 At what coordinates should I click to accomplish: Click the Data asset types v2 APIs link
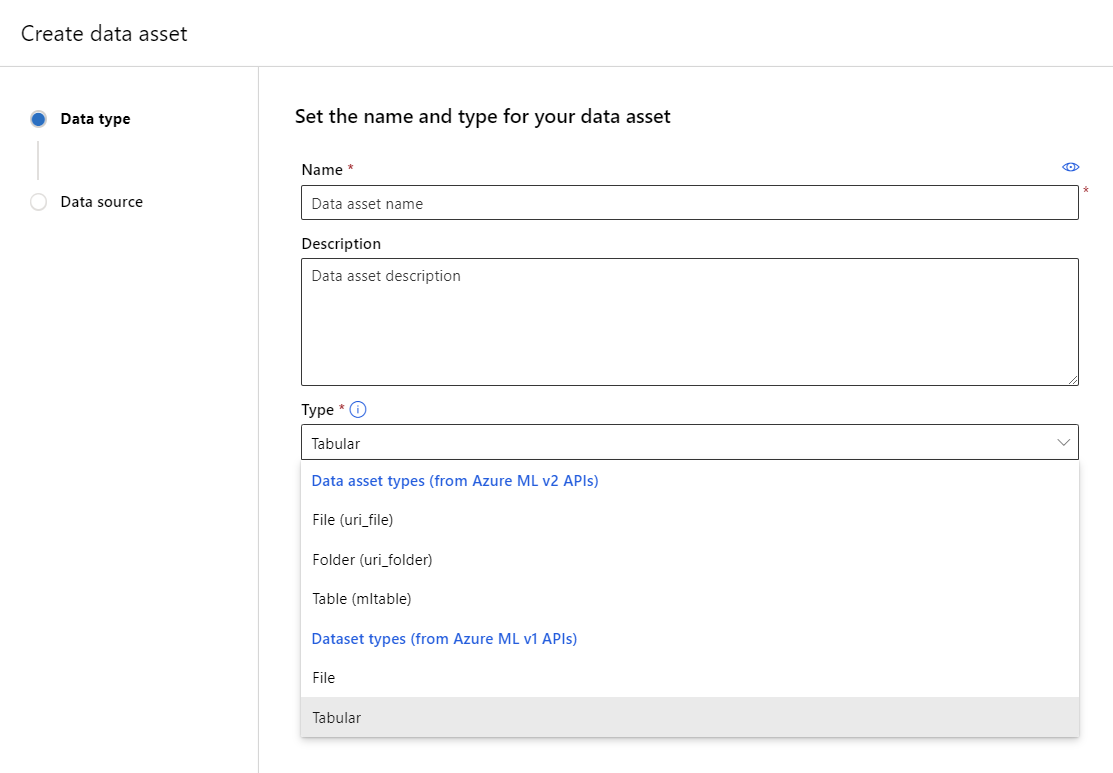tap(455, 480)
